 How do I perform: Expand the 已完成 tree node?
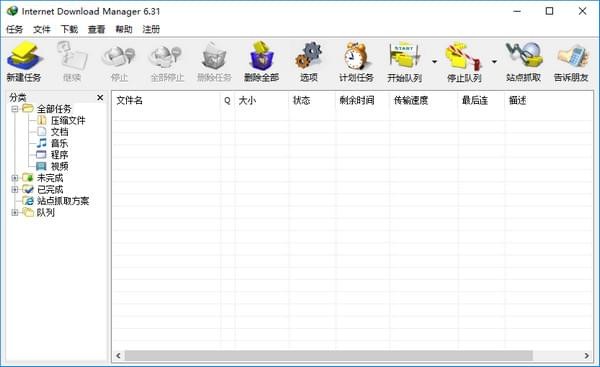(x=15, y=189)
